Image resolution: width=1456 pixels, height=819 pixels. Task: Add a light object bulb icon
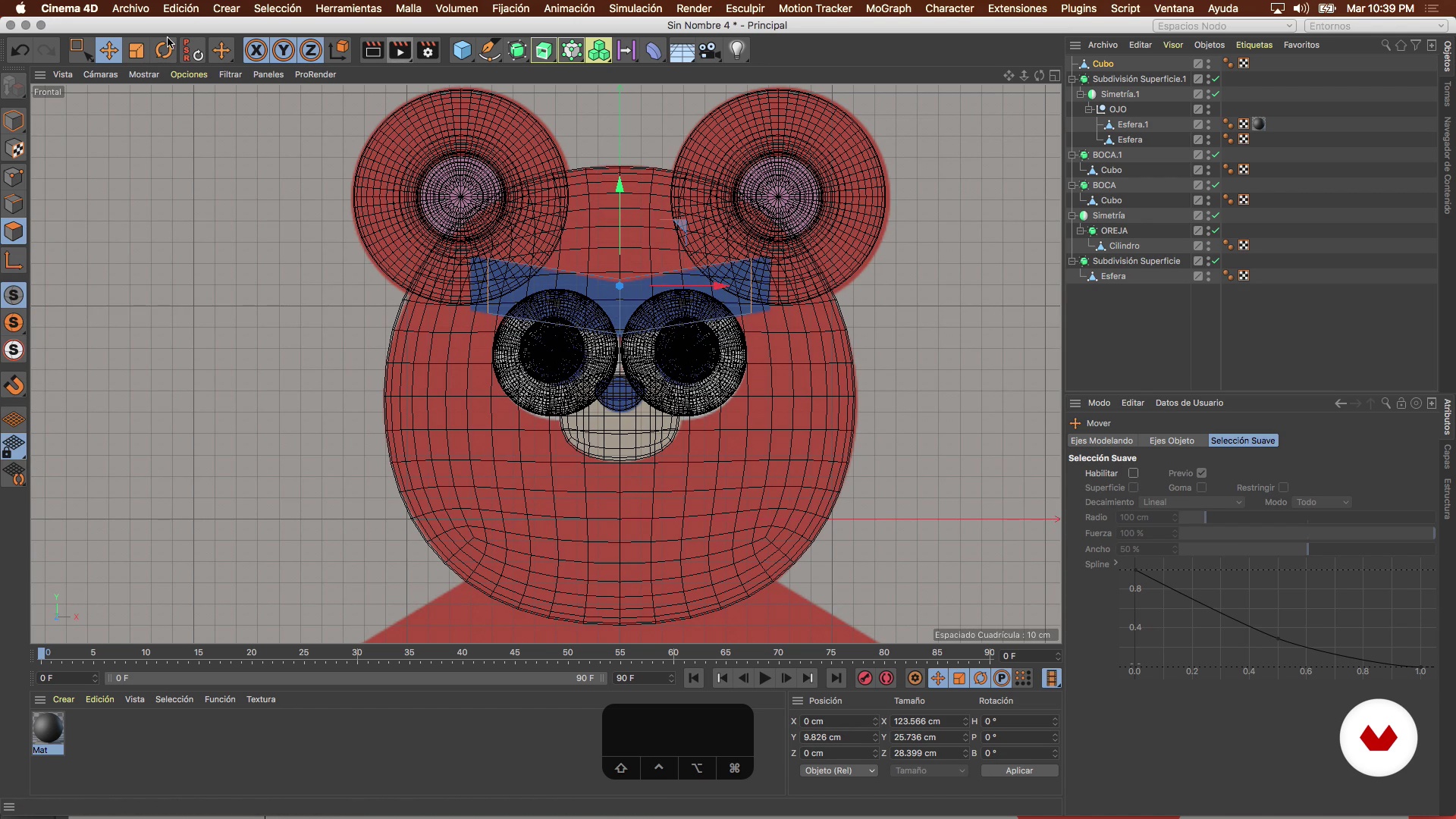pyautogui.click(x=737, y=51)
